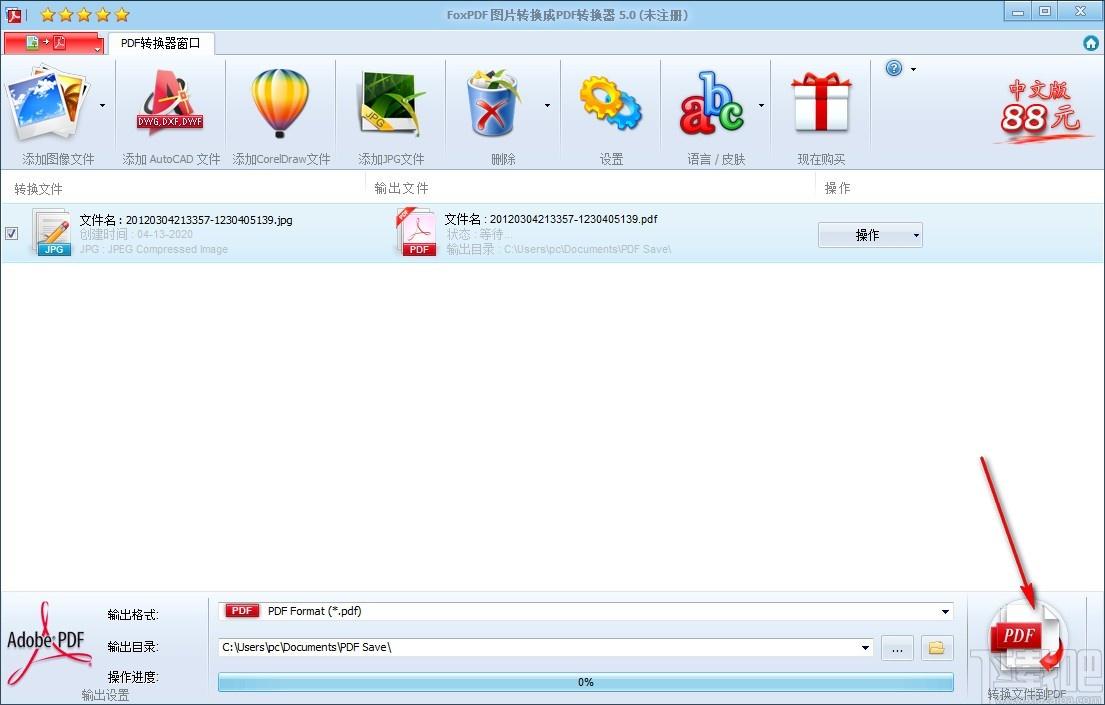This screenshot has height=705, width=1105.
Task: Expand the arrow next to the help icon
Action: click(x=913, y=69)
